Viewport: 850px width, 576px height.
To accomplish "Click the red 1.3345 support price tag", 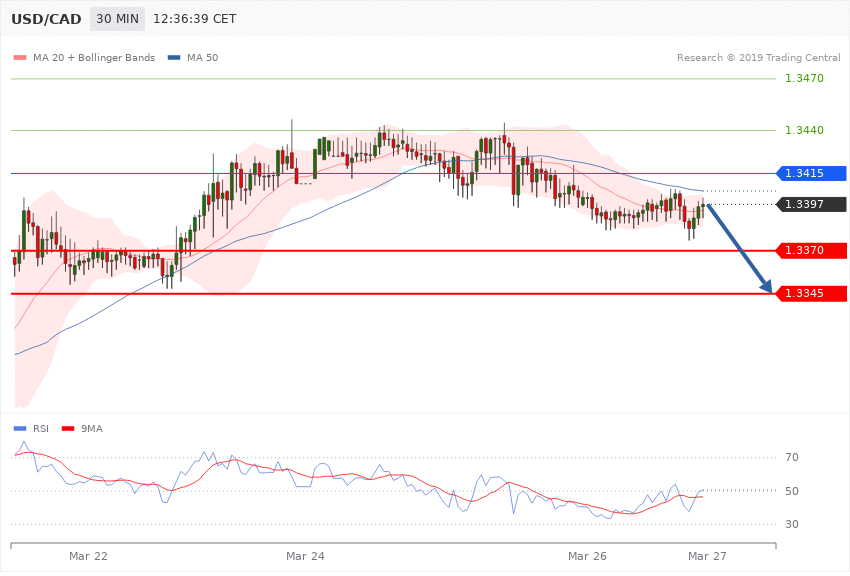I will pyautogui.click(x=812, y=294).
